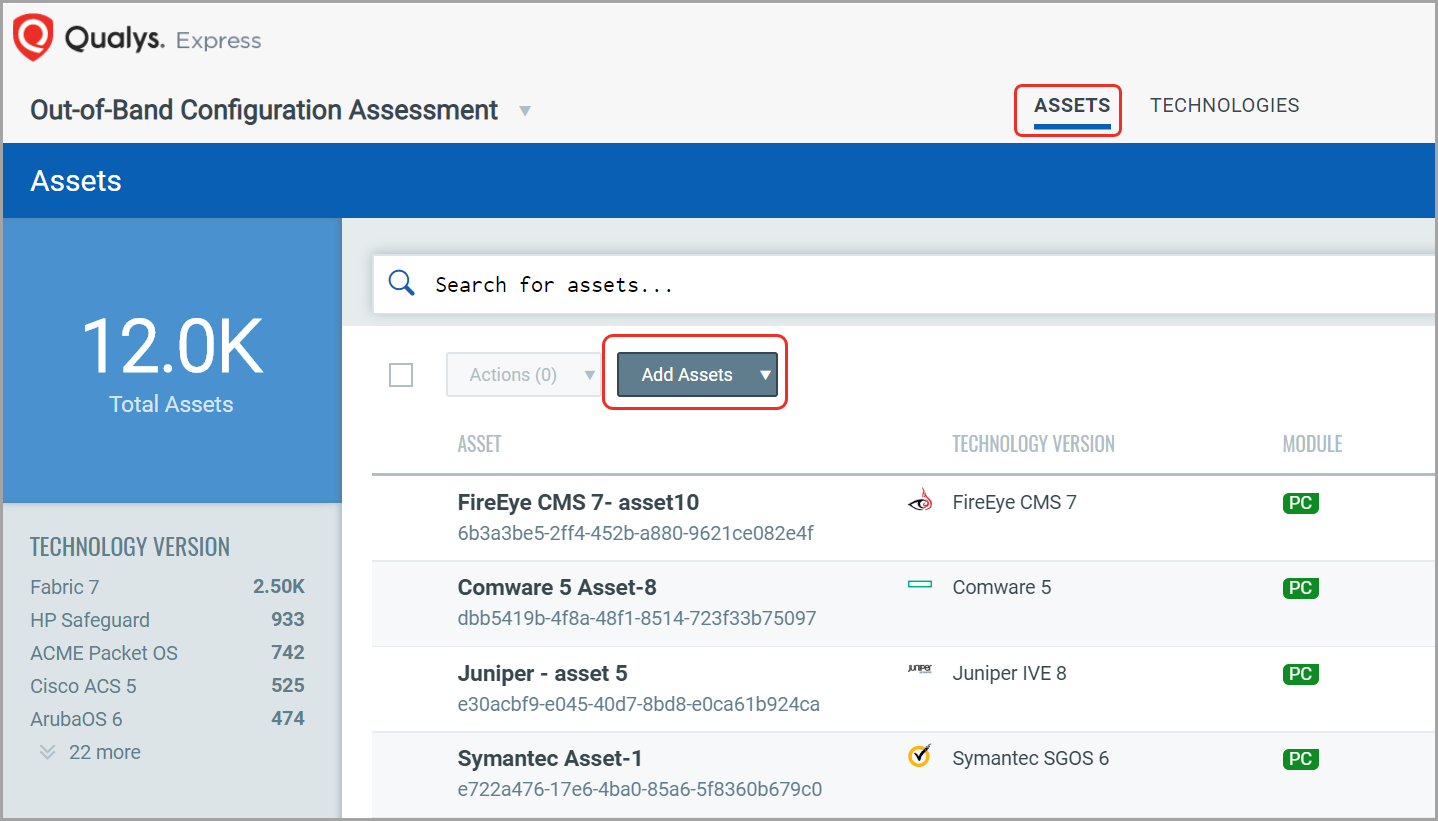Click the FireEye CMS 7 technology version text
This screenshot has width=1438, height=821.
(1014, 502)
